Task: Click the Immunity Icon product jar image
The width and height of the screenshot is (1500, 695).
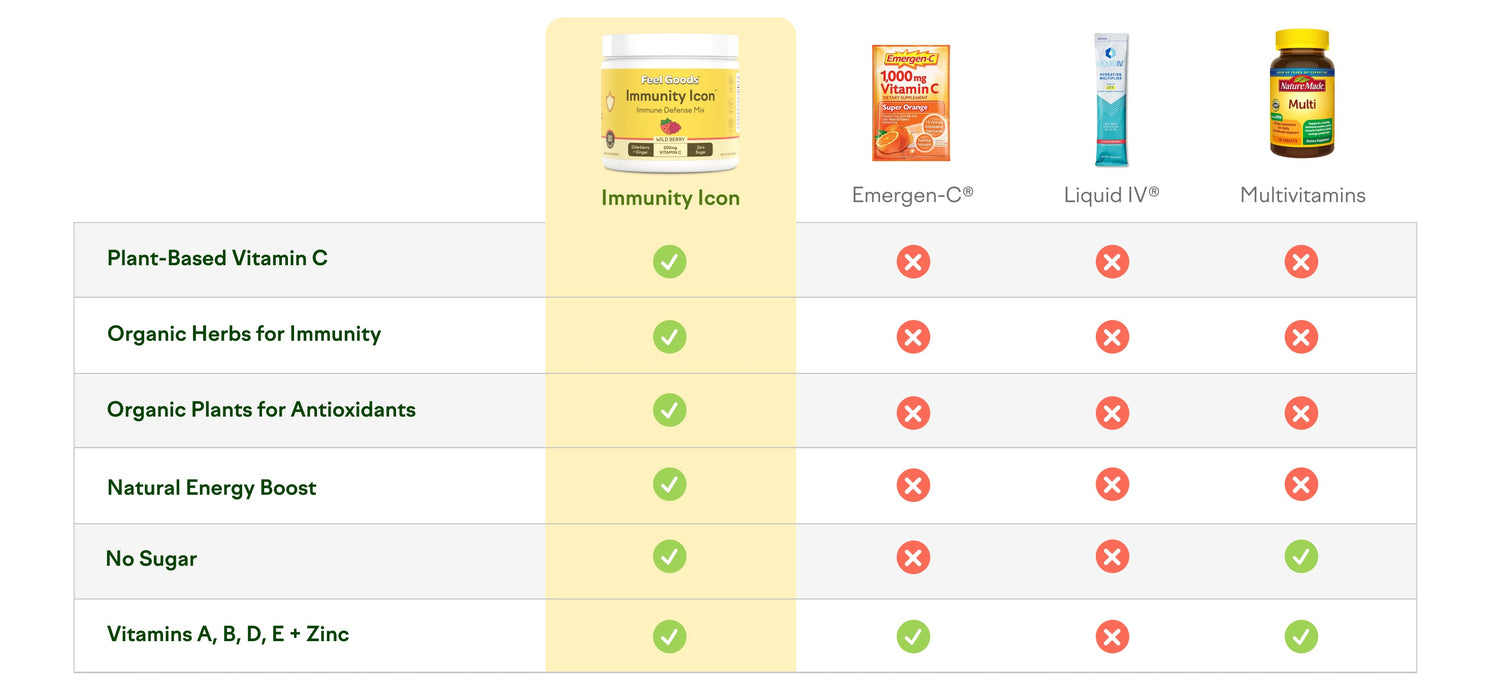Action: point(670,103)
